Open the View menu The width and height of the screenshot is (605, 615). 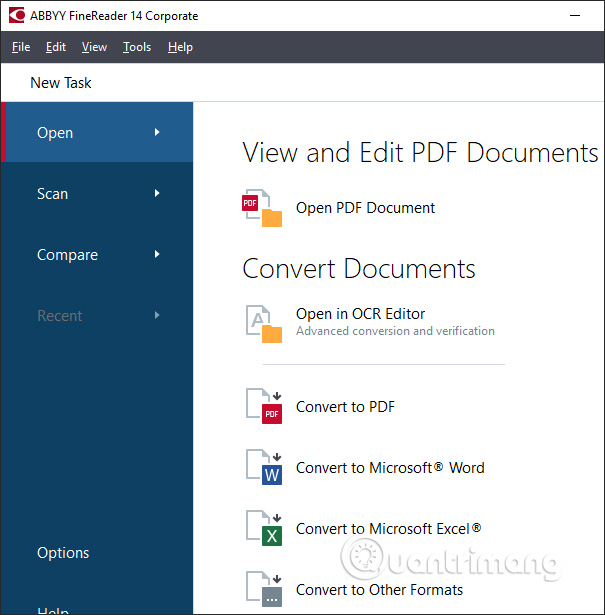pyautogui.click(x=94, y=47)
